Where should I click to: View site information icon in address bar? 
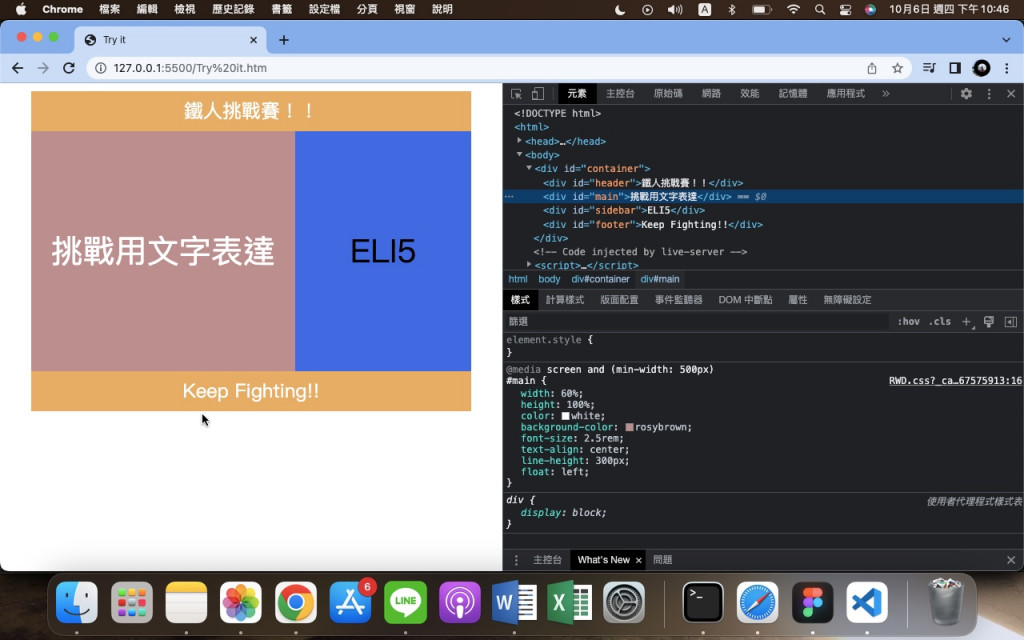[101, 68]
